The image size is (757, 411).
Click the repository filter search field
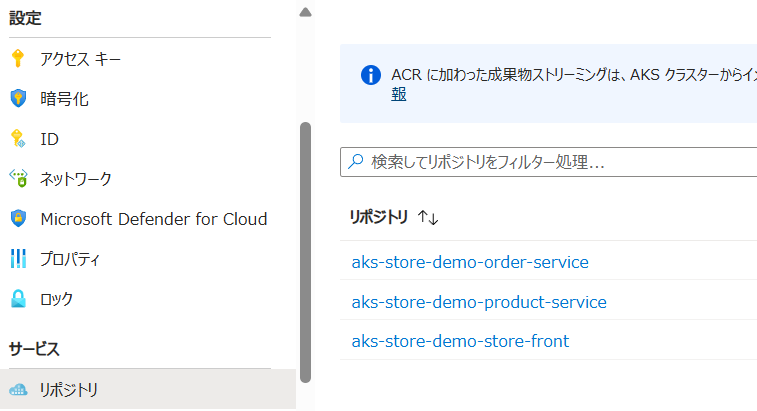pyautogui.click(x=548, y=162)
